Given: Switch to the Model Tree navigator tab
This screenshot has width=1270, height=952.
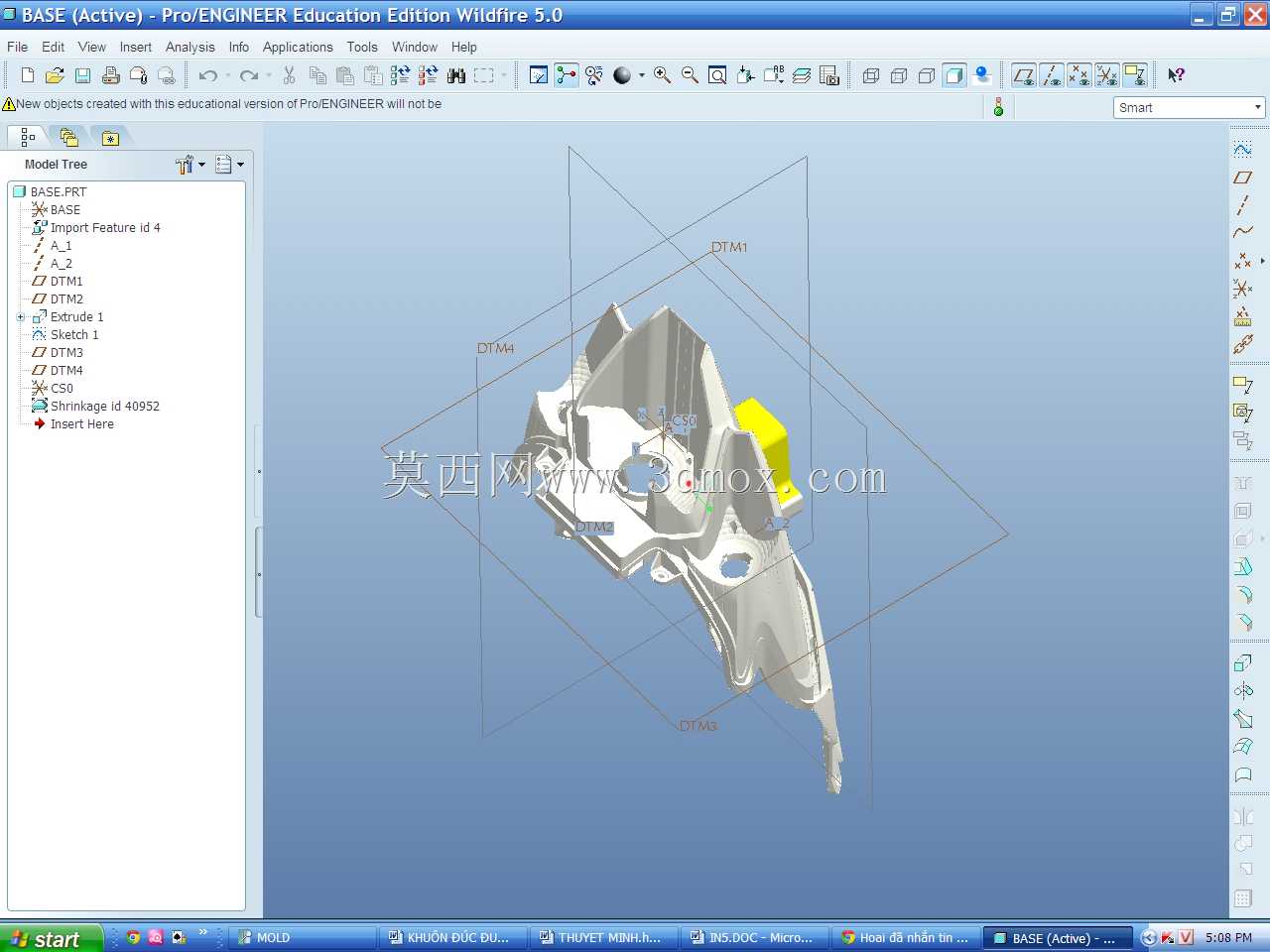Looking at the screenshot, I should coord(28,137).
